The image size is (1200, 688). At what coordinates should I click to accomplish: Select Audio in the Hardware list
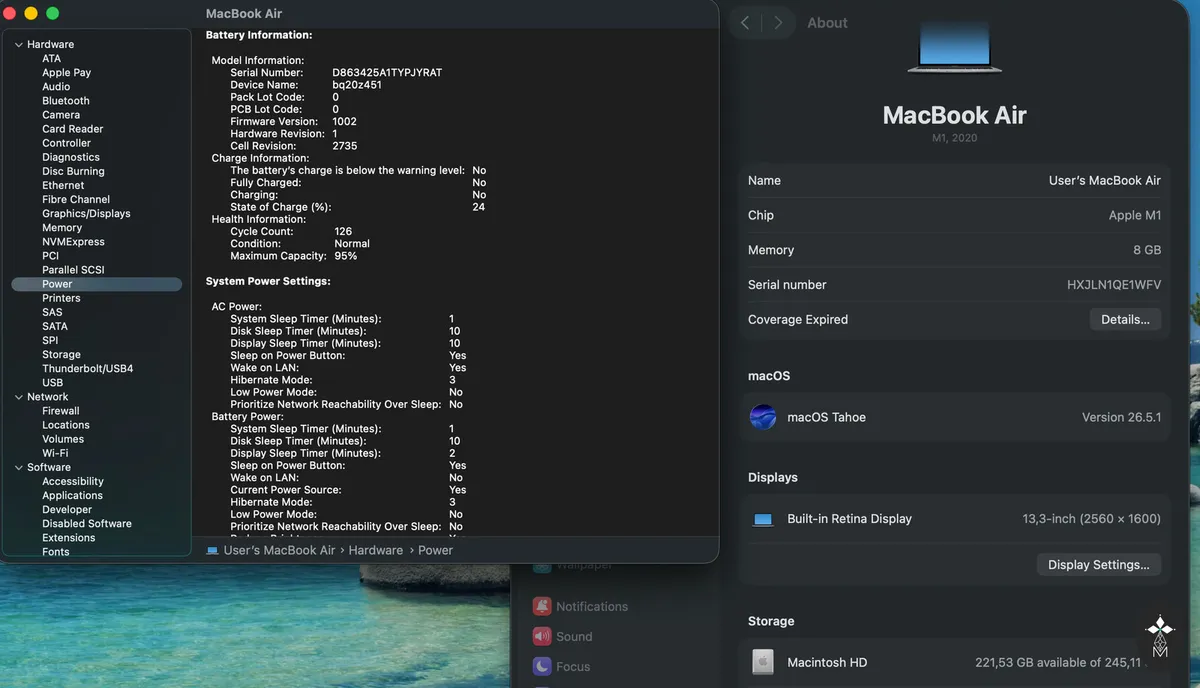pyautogui.click(x=56, y=86)
